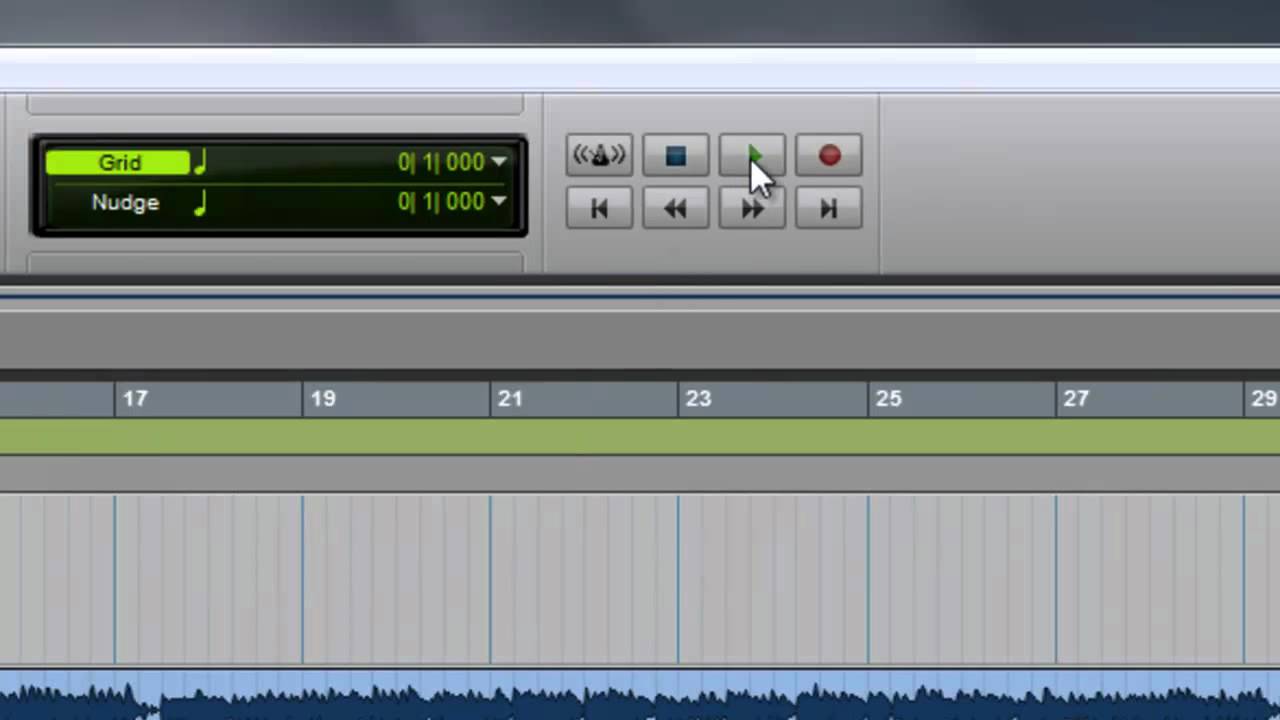1280x720 pixels.
Task: Click the Fast Forward button
Action: [x=752, y=208]
